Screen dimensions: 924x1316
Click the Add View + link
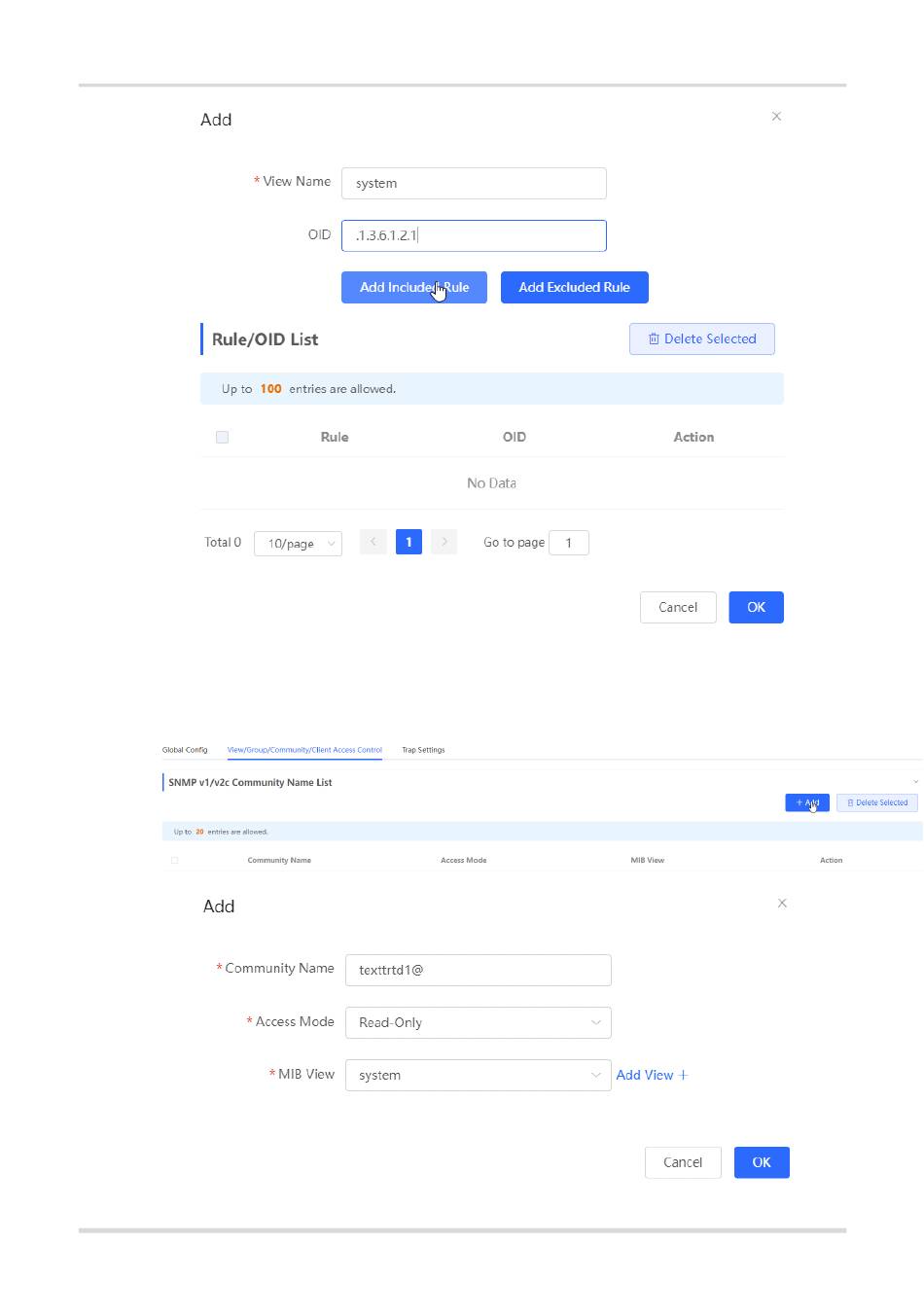pyautogui.click(x=652, y=1075)
